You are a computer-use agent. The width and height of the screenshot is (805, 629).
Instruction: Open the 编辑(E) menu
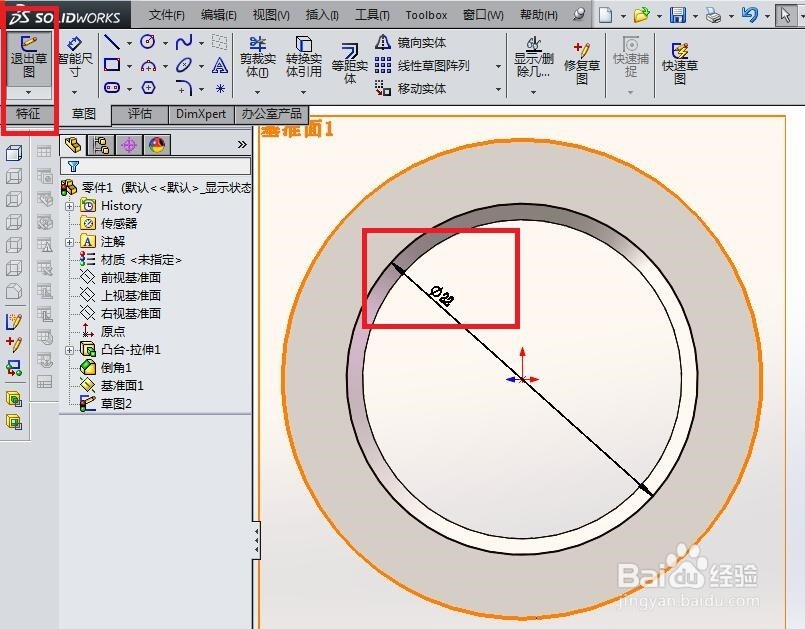[x=219, y=15]
